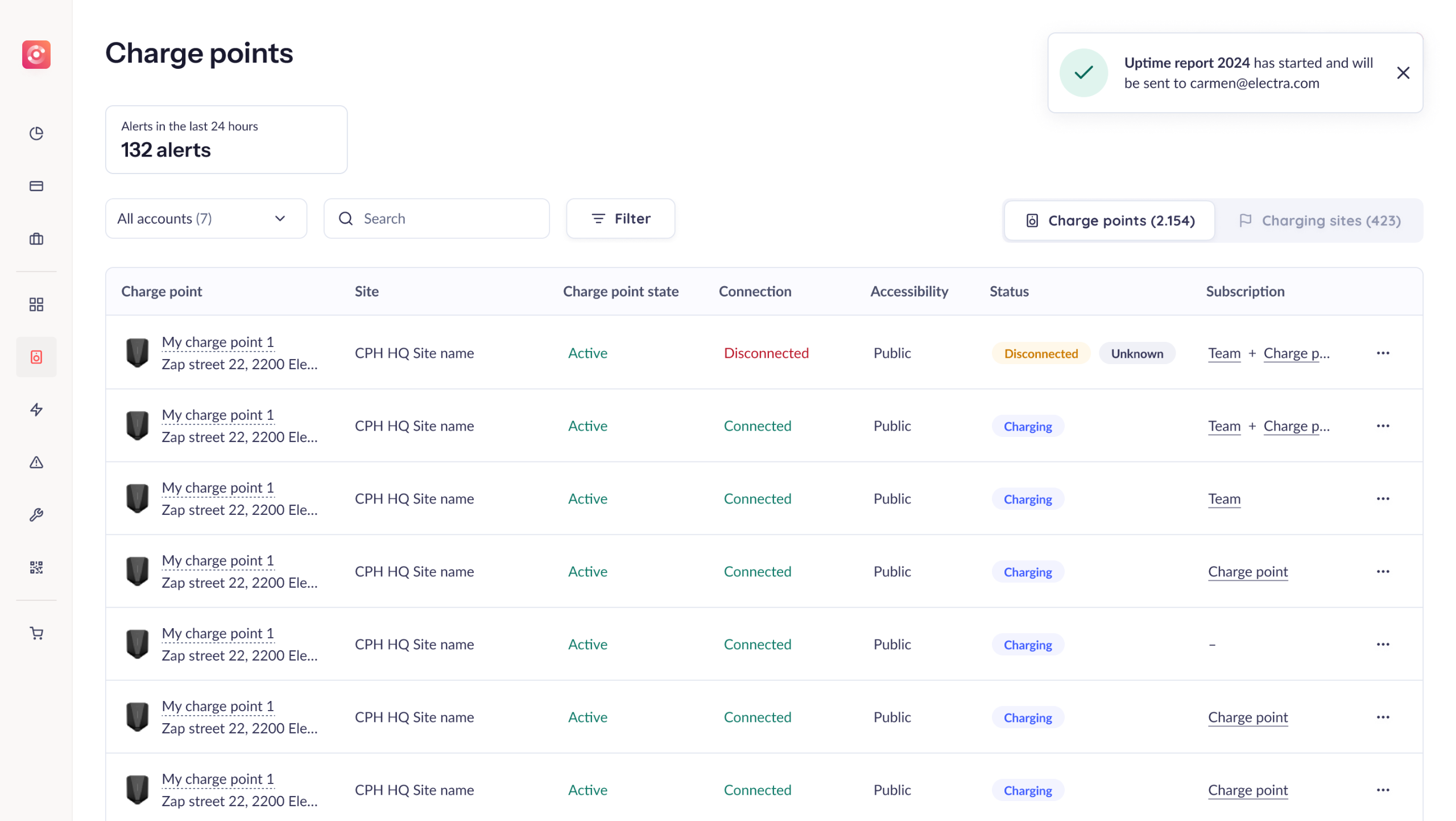The height and width of the screenshot is (821, 1456).
Task: Click into the Search field
Action: click(436, 218)
